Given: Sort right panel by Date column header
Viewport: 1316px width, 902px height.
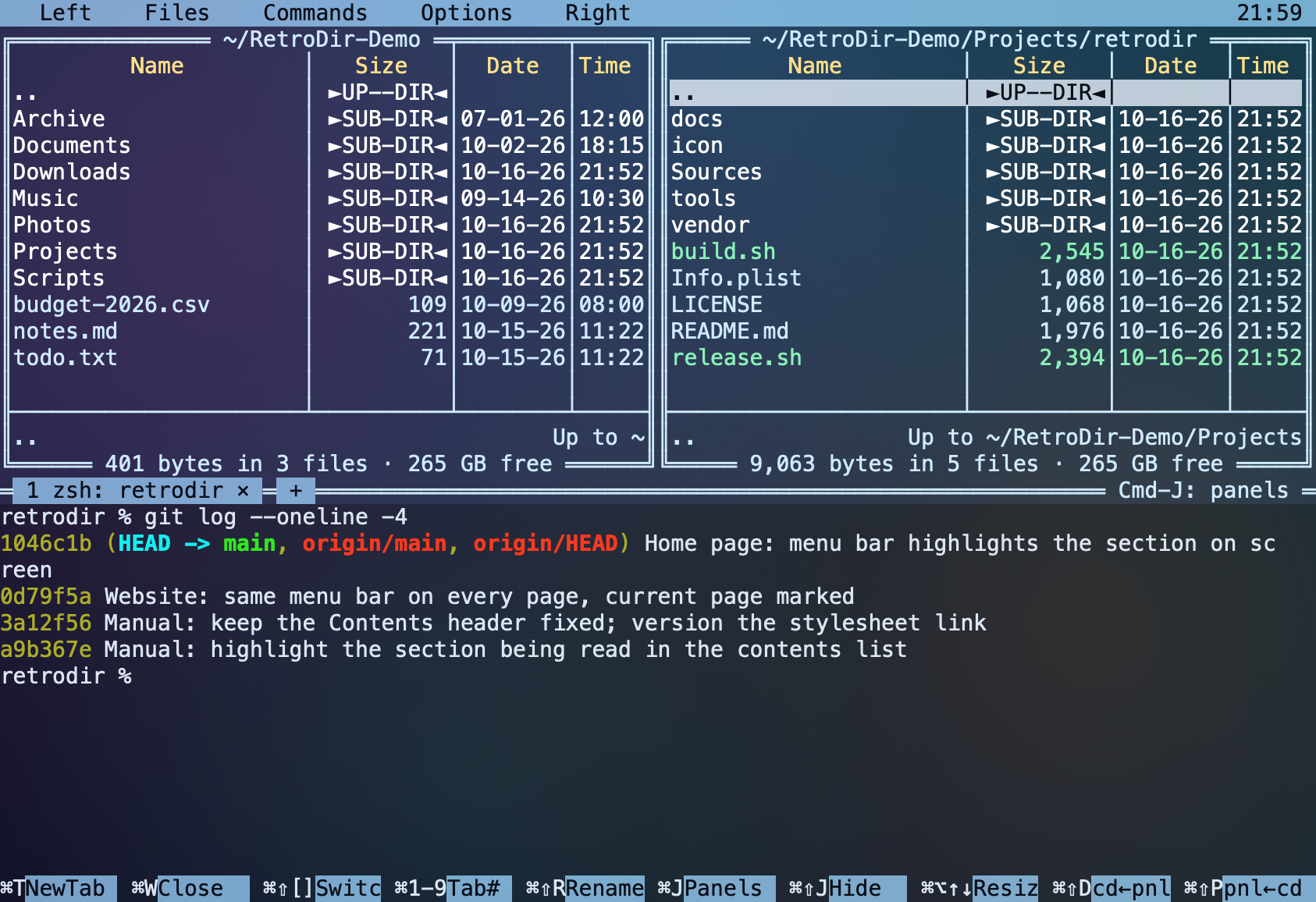Looking at the screenshot, I should pos(1170,66).
